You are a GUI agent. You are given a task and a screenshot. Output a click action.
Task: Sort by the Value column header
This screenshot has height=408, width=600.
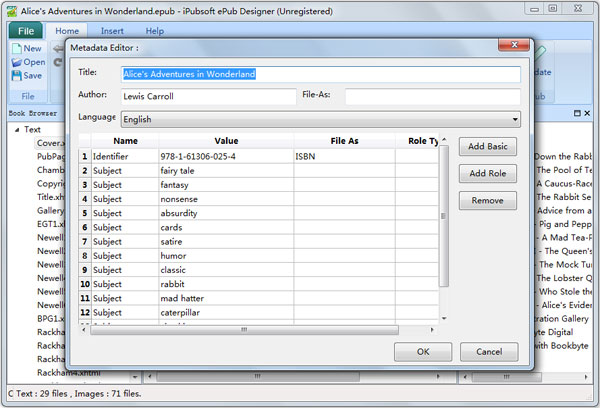[226, 141]
